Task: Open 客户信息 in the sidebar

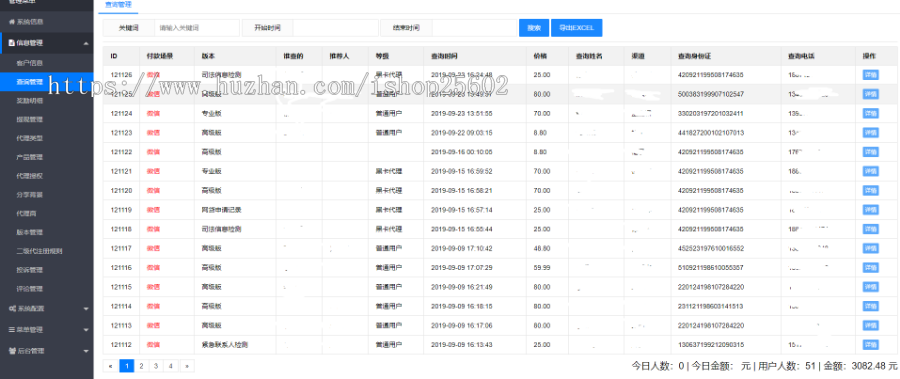Action: pyautogui.click(x=30, y=63)
